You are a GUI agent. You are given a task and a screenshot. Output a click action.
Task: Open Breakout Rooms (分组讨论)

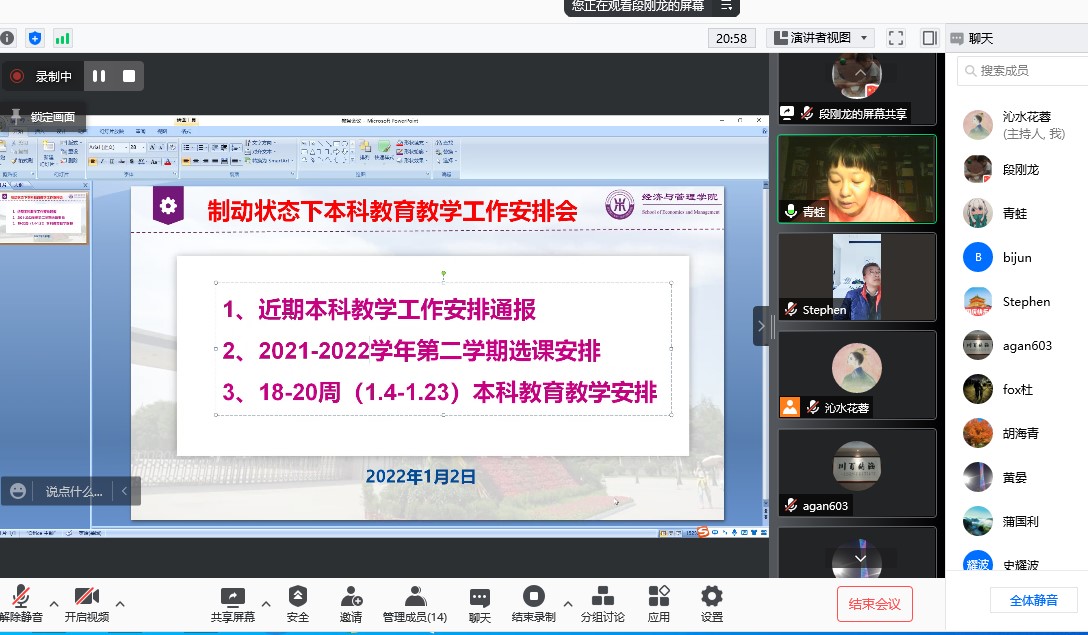[x=603, y=598]
